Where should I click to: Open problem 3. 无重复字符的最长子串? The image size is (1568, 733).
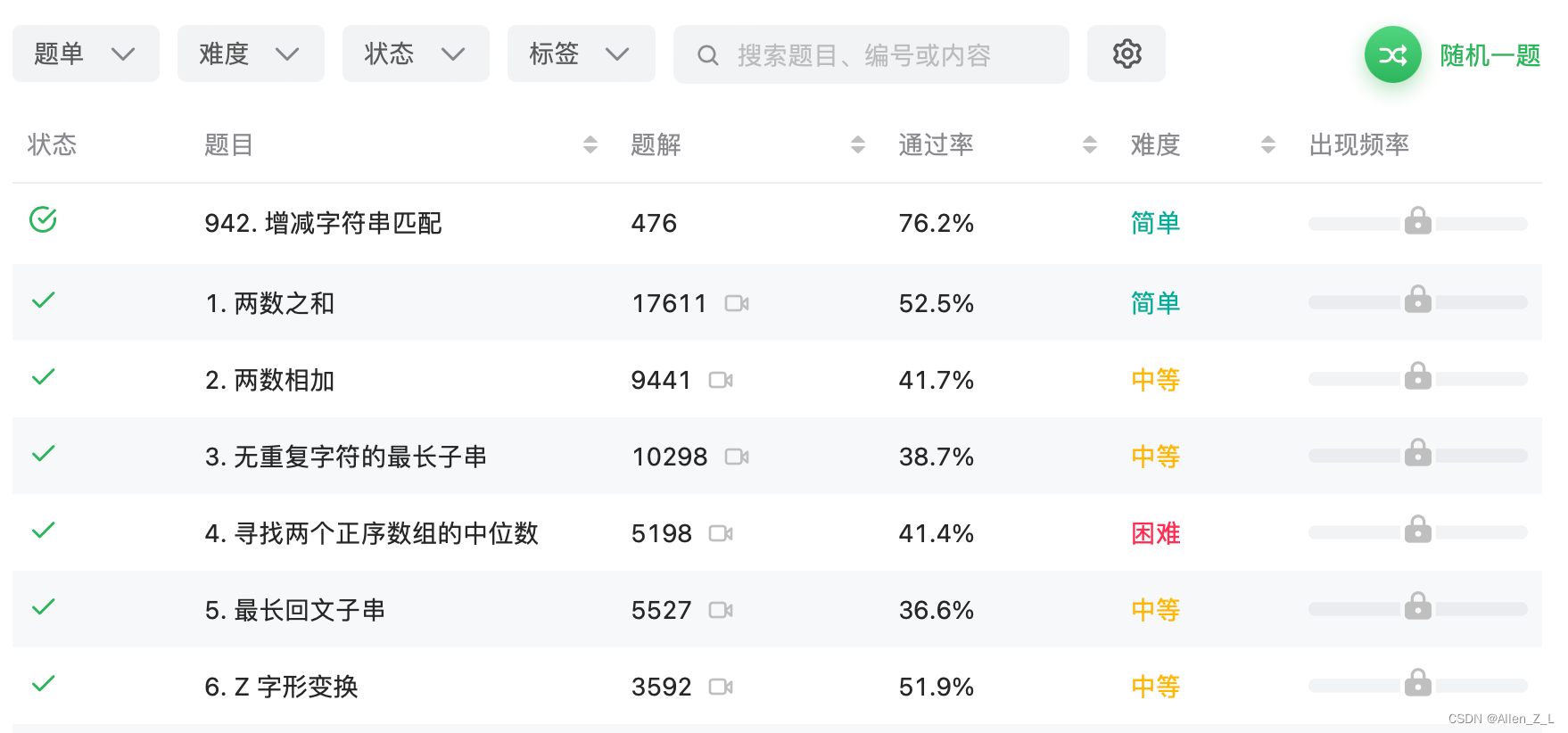point(346,457)
